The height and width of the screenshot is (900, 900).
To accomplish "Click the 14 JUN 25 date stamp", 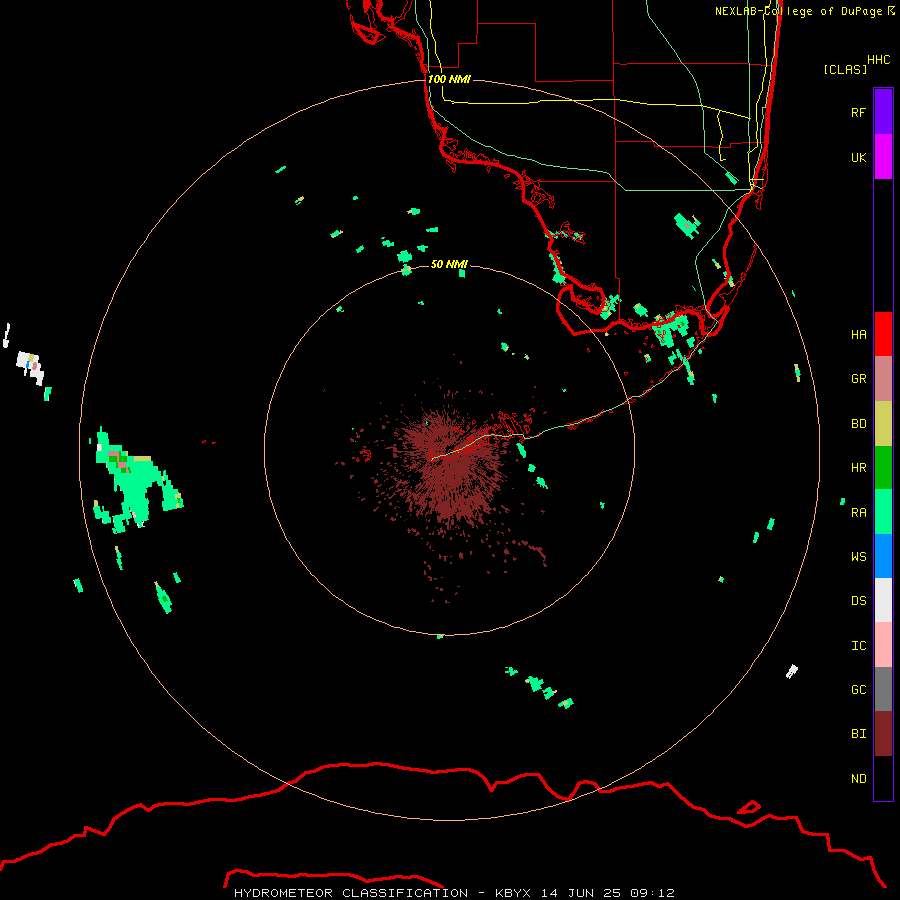I will coord(580,893).
